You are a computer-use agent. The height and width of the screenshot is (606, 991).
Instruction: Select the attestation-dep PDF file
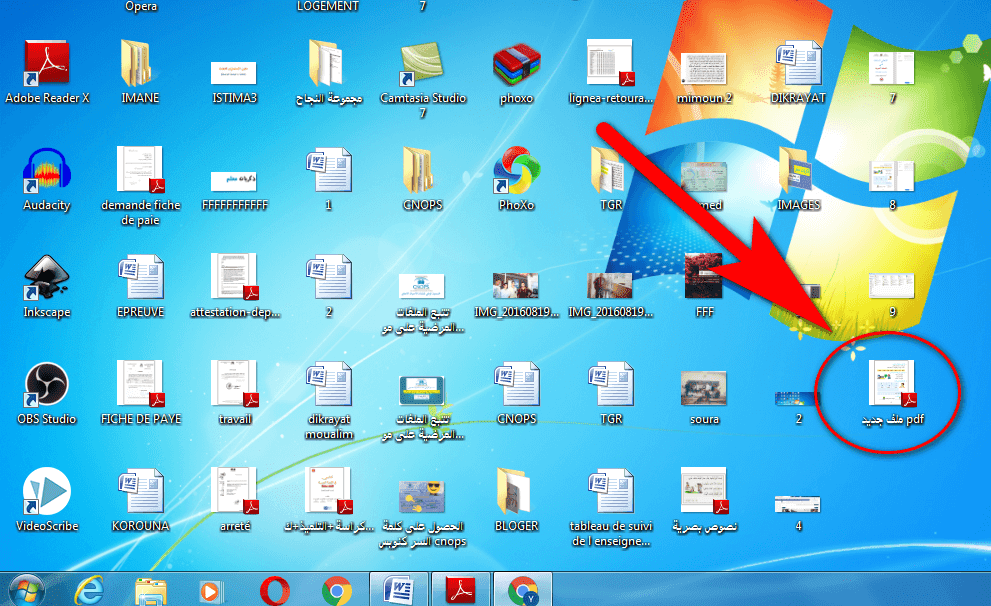pos(234,277)
